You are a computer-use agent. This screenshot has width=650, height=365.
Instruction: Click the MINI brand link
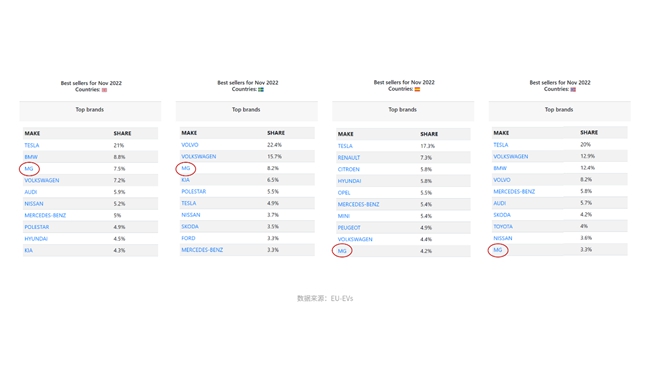(344, 216)
